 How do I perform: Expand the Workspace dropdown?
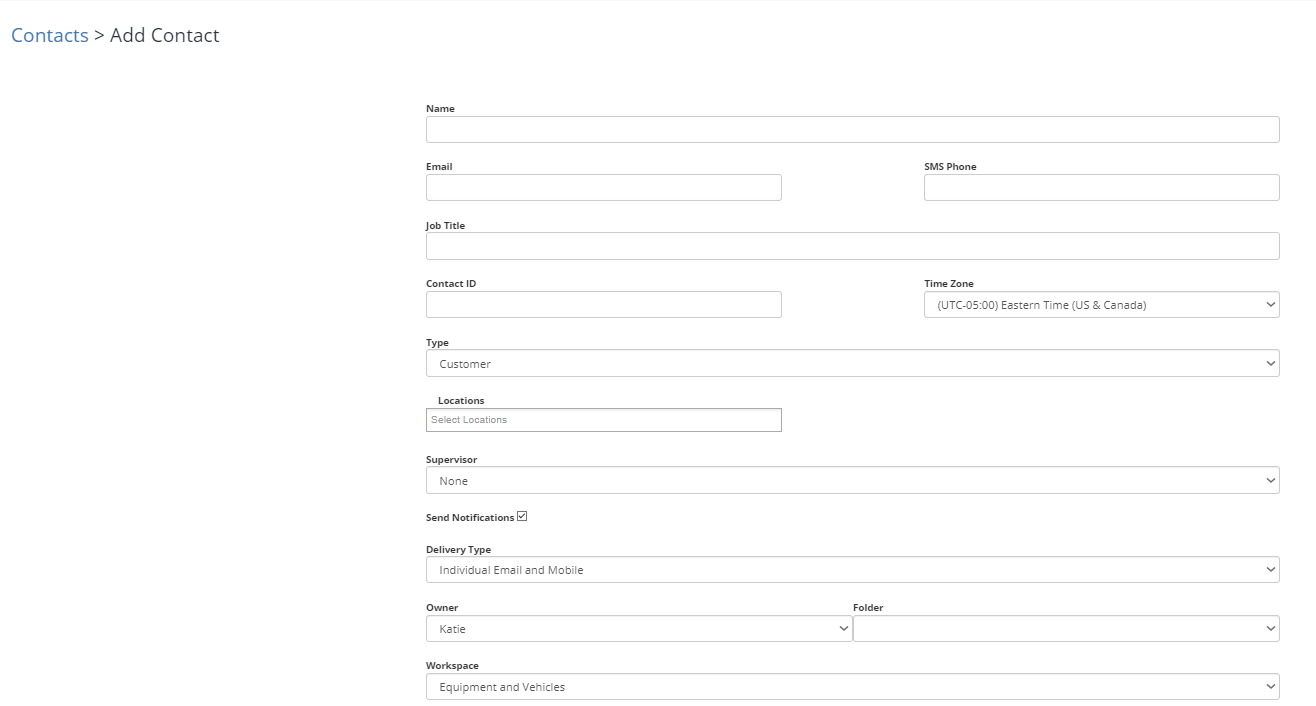pyautogui.click(x=853, y=686)
